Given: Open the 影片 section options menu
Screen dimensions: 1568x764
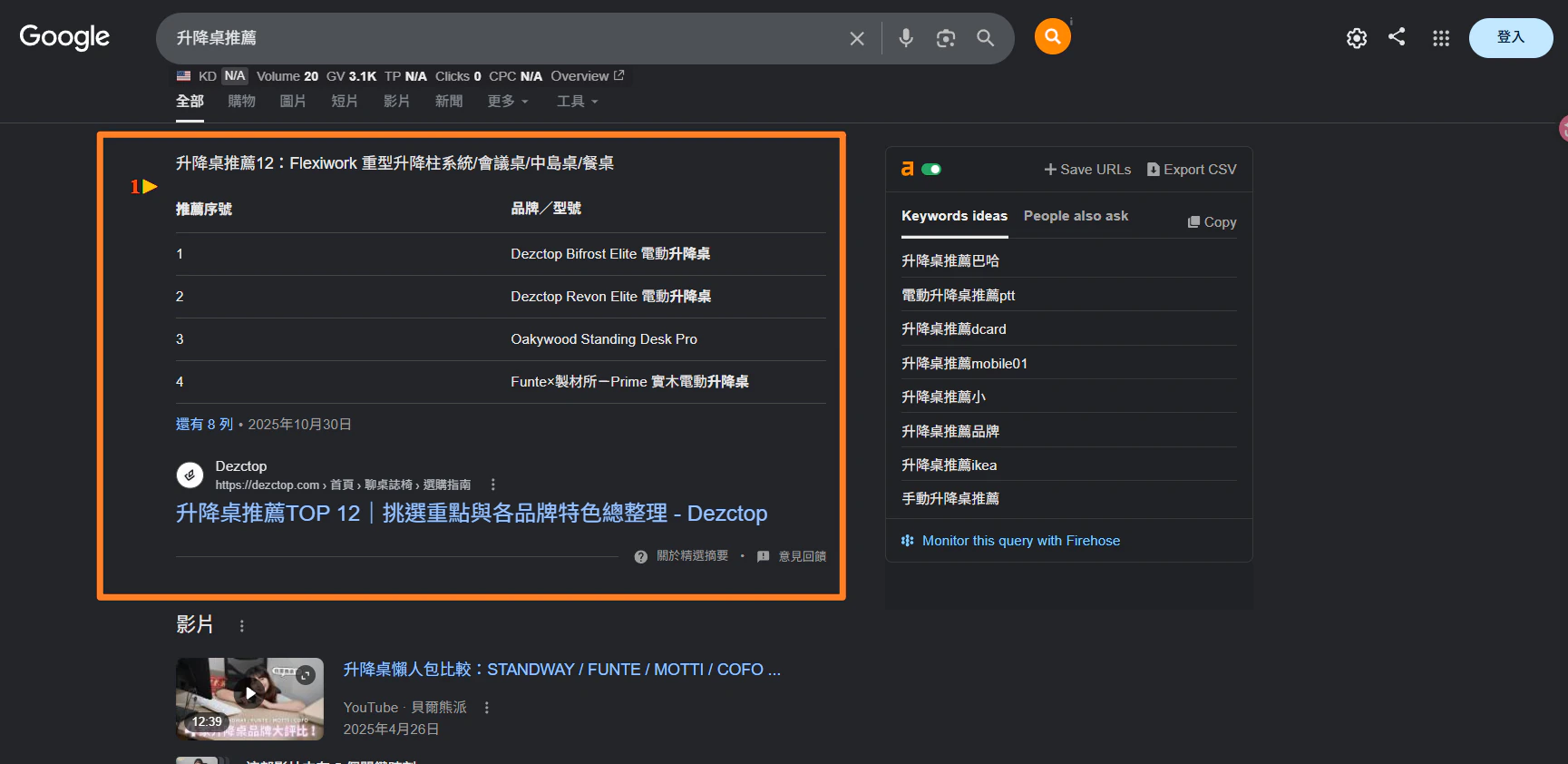Looking at the screenshot, I should (241, 626).
